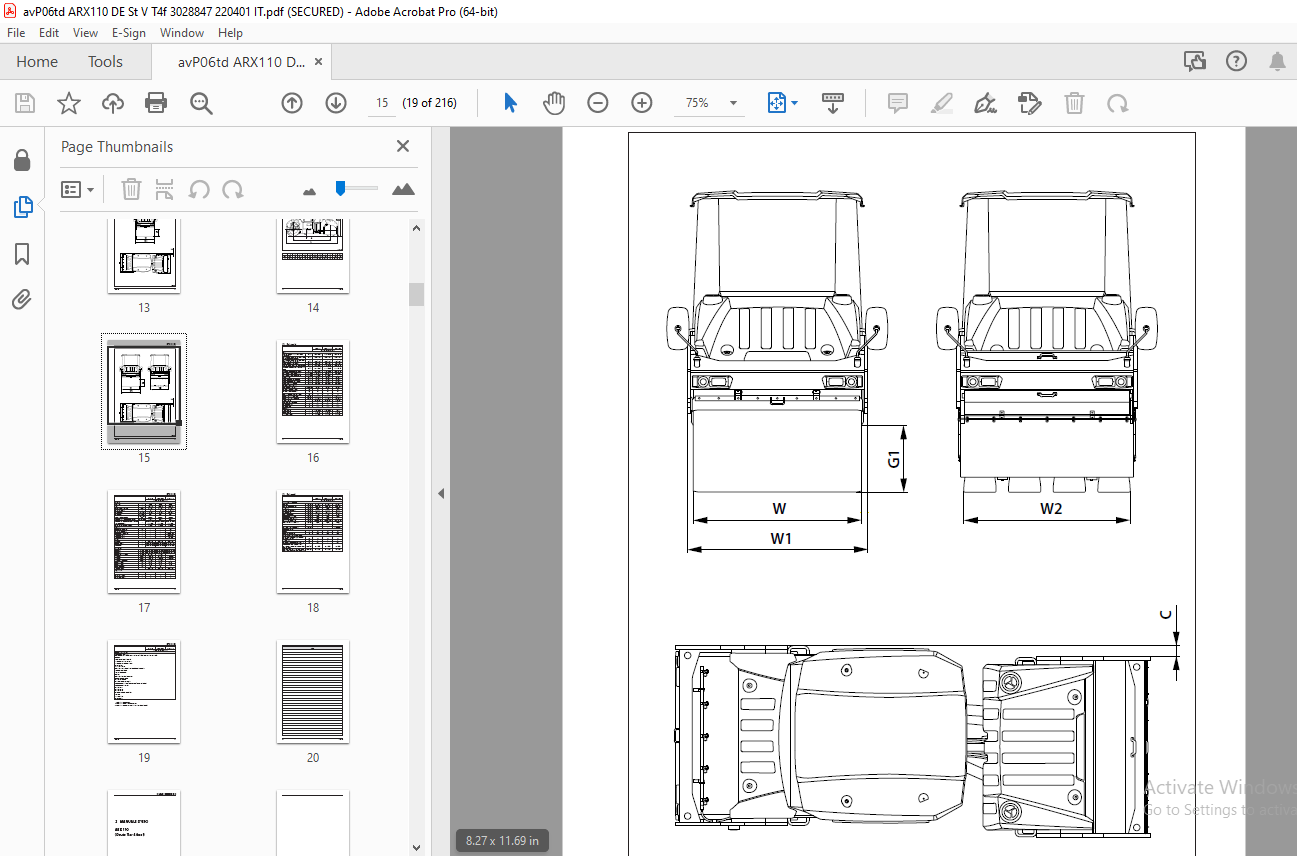Zoom in with the plus icon
This screenshot has width=1297, height=856.
tap(642, 103)
